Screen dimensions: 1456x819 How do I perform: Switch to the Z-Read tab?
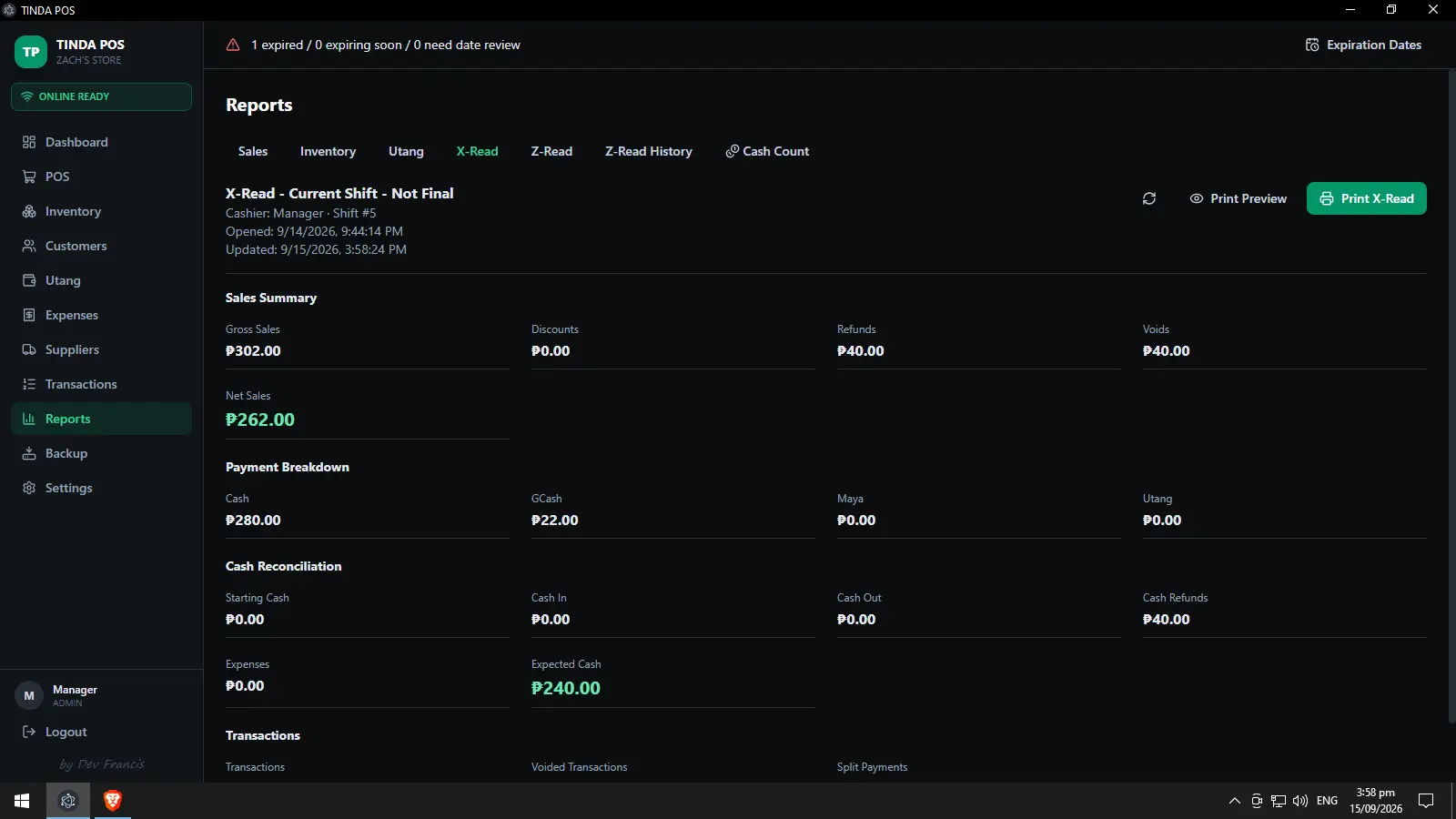point(551,151)
